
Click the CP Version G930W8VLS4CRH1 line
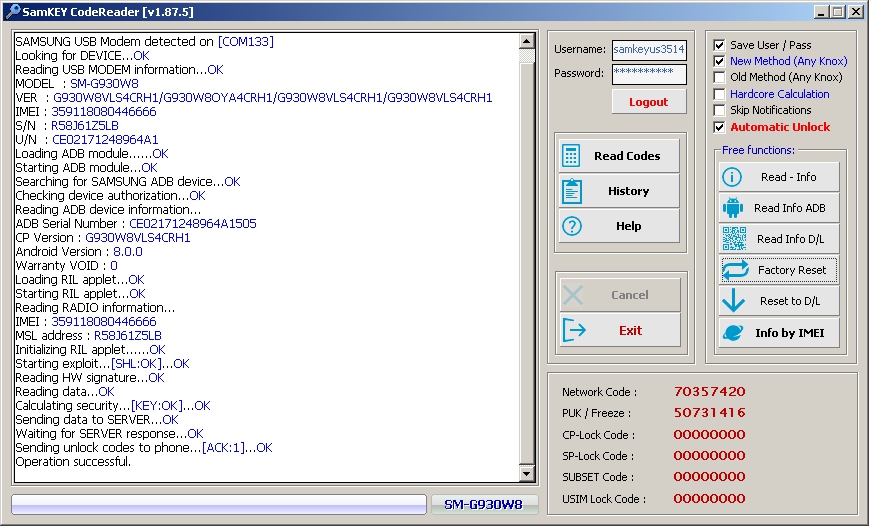[103, 238]
